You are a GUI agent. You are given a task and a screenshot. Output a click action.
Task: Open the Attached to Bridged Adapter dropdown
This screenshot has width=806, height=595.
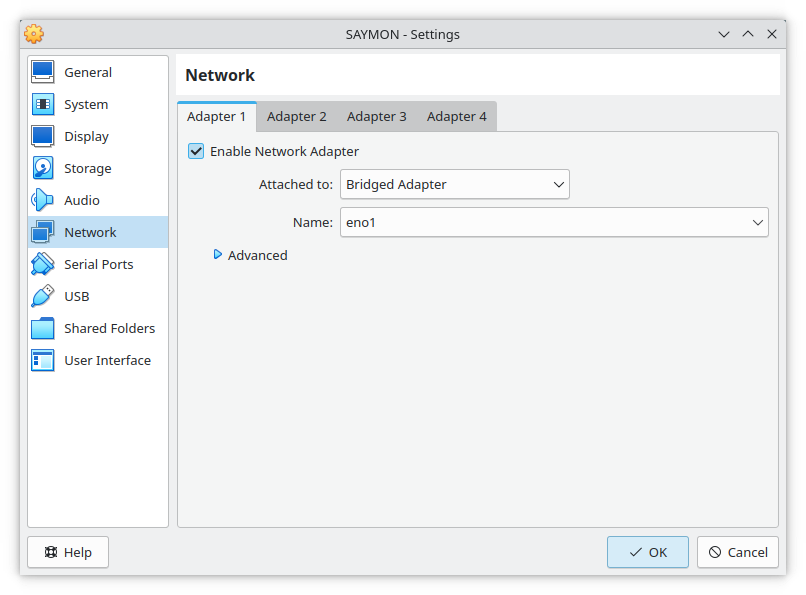(x=454, y=184)
